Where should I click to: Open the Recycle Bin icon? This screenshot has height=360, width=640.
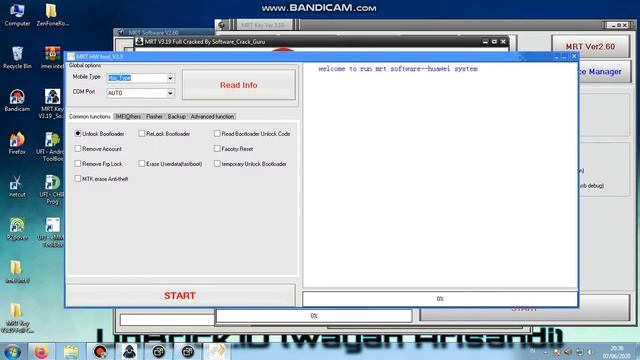point(17,58)
